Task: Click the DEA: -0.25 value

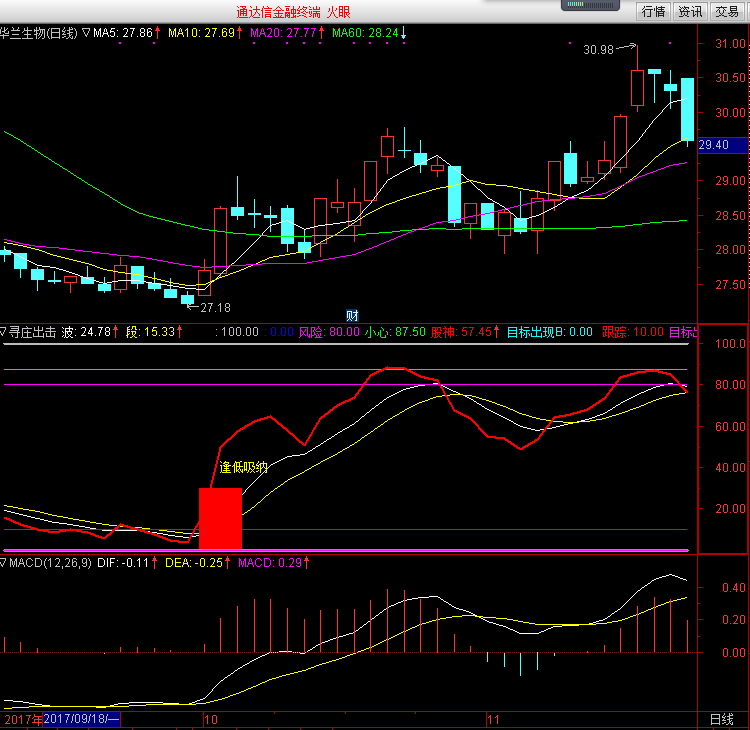Action: coord(194,563)
